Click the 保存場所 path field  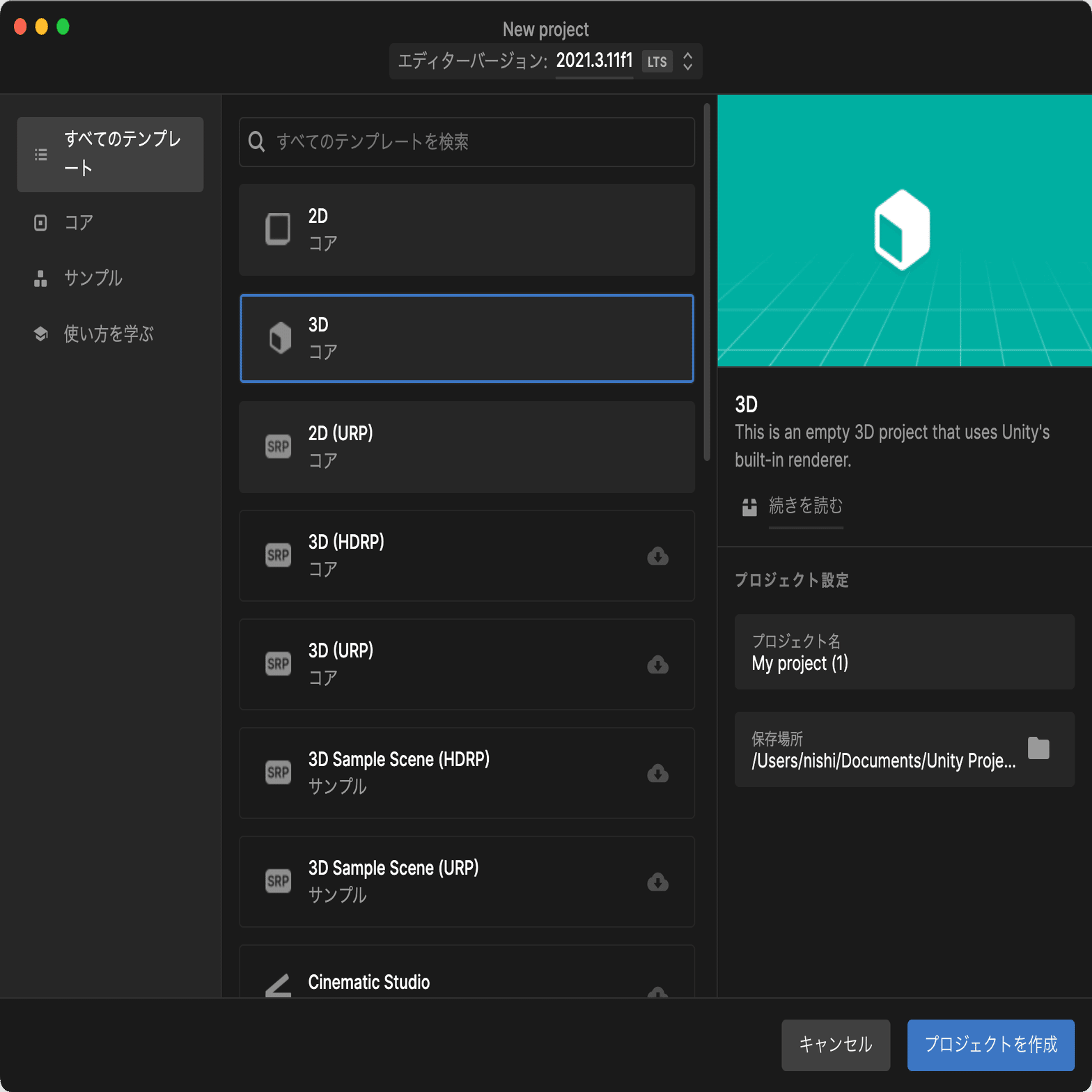(x=905, y=749)
